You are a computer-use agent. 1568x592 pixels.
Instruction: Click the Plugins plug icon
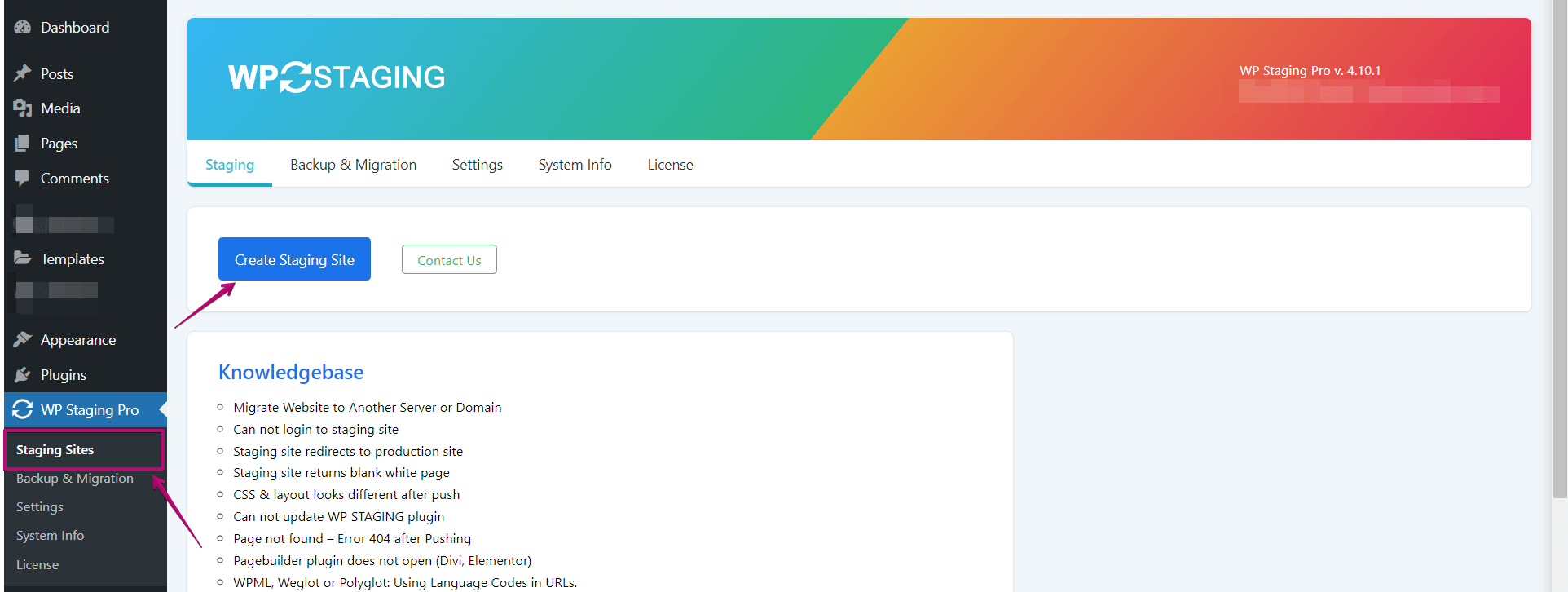point(22,375)
